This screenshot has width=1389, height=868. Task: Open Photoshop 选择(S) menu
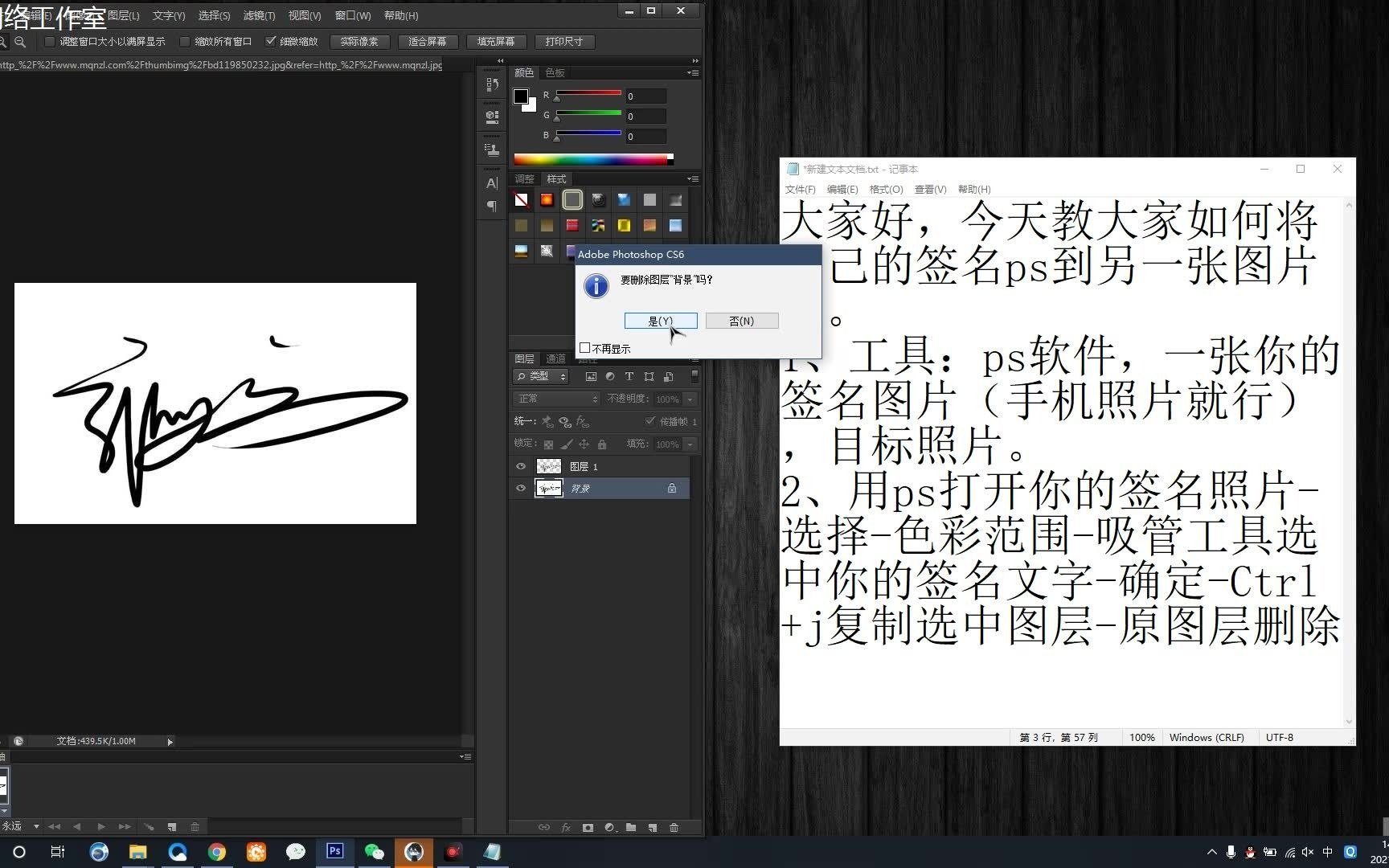pyautogui.click(x=214, y=15)
